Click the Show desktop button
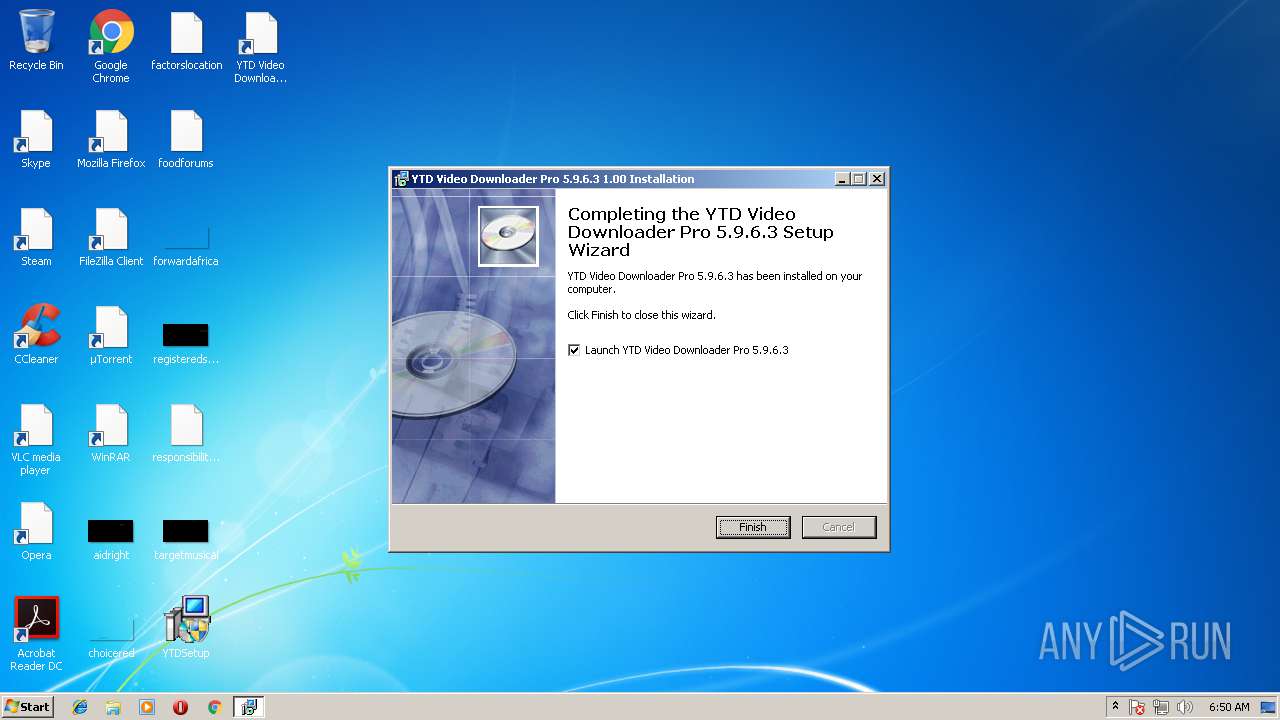The height and width of the screenshot is (720, 1280). pyautogui.click(x=1270, y=707)
